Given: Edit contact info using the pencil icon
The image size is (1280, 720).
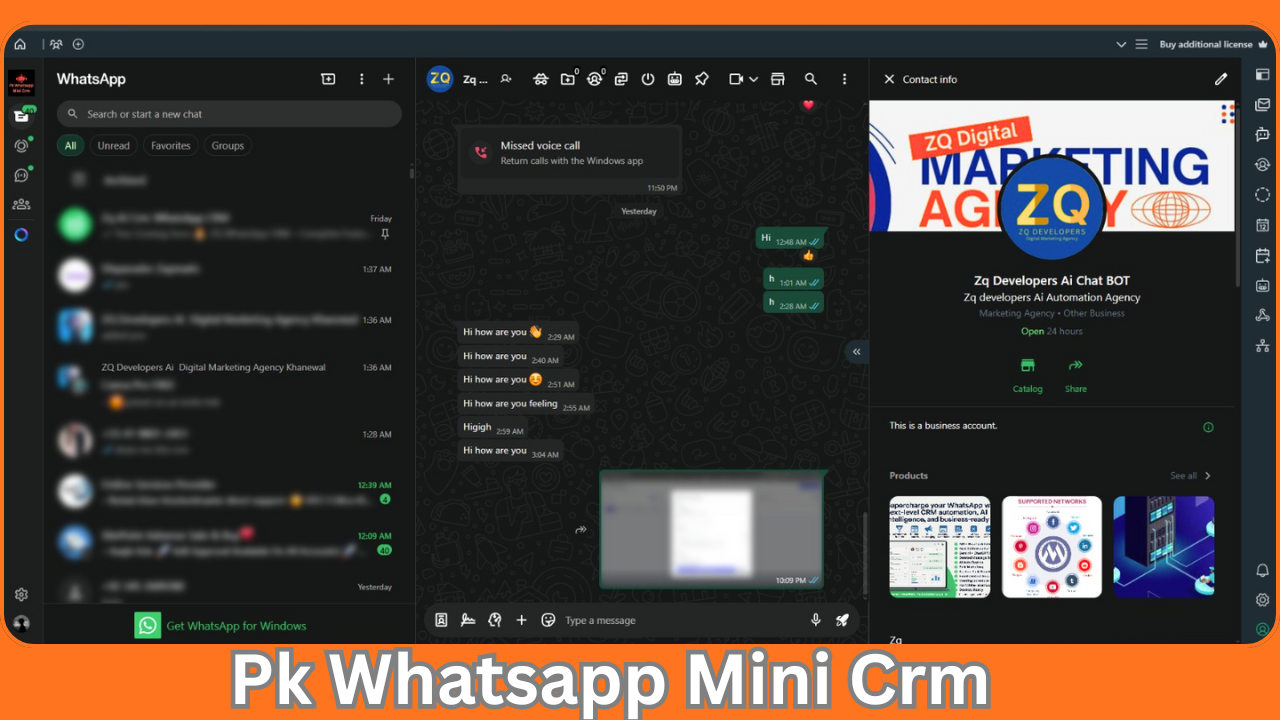Looking at the screenshot, I should click(1220, 79).
